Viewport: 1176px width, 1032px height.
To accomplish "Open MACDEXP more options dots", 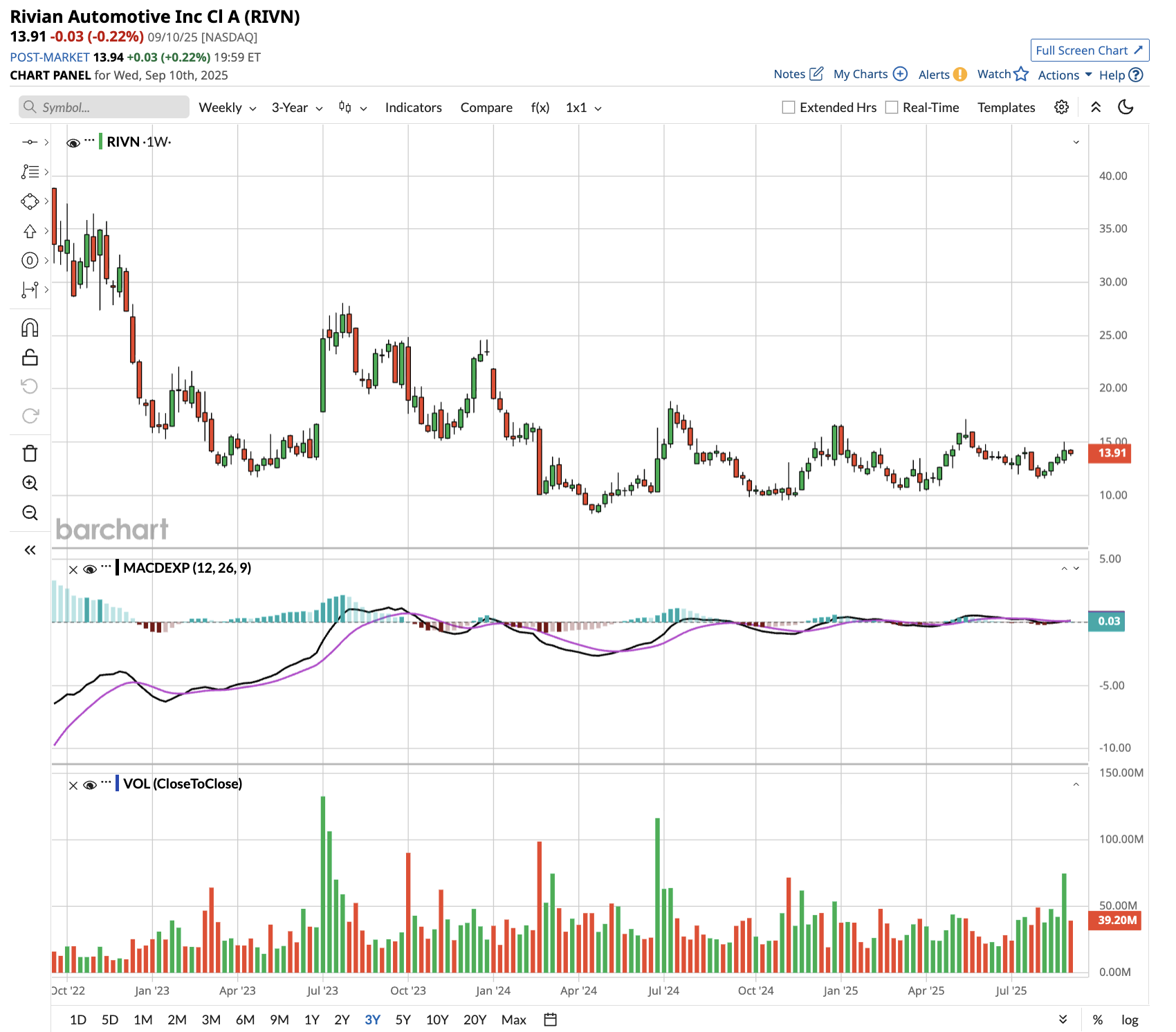I will [106, 566].
